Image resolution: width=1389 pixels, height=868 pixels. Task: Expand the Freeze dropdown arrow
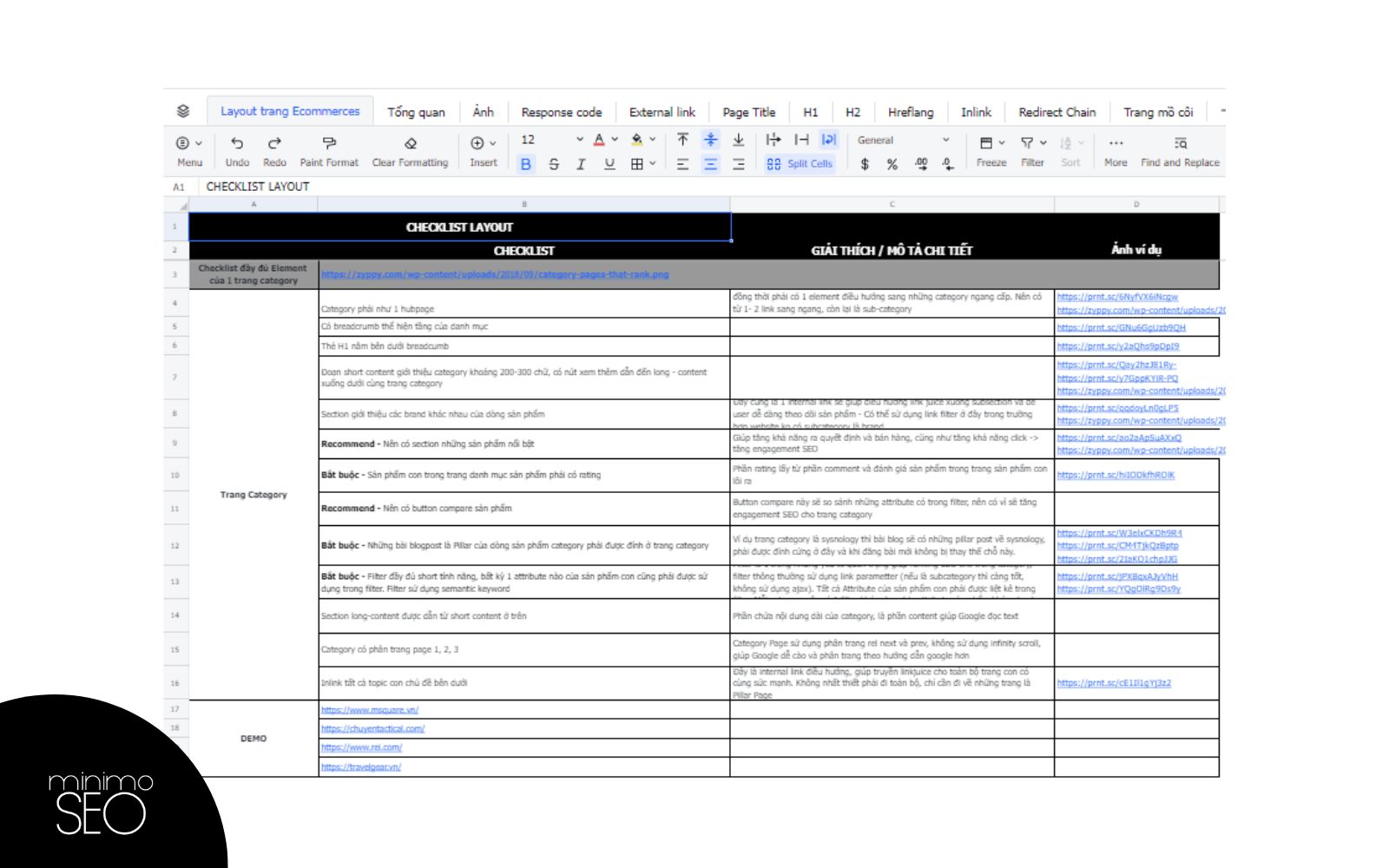tap(1002, 143)
